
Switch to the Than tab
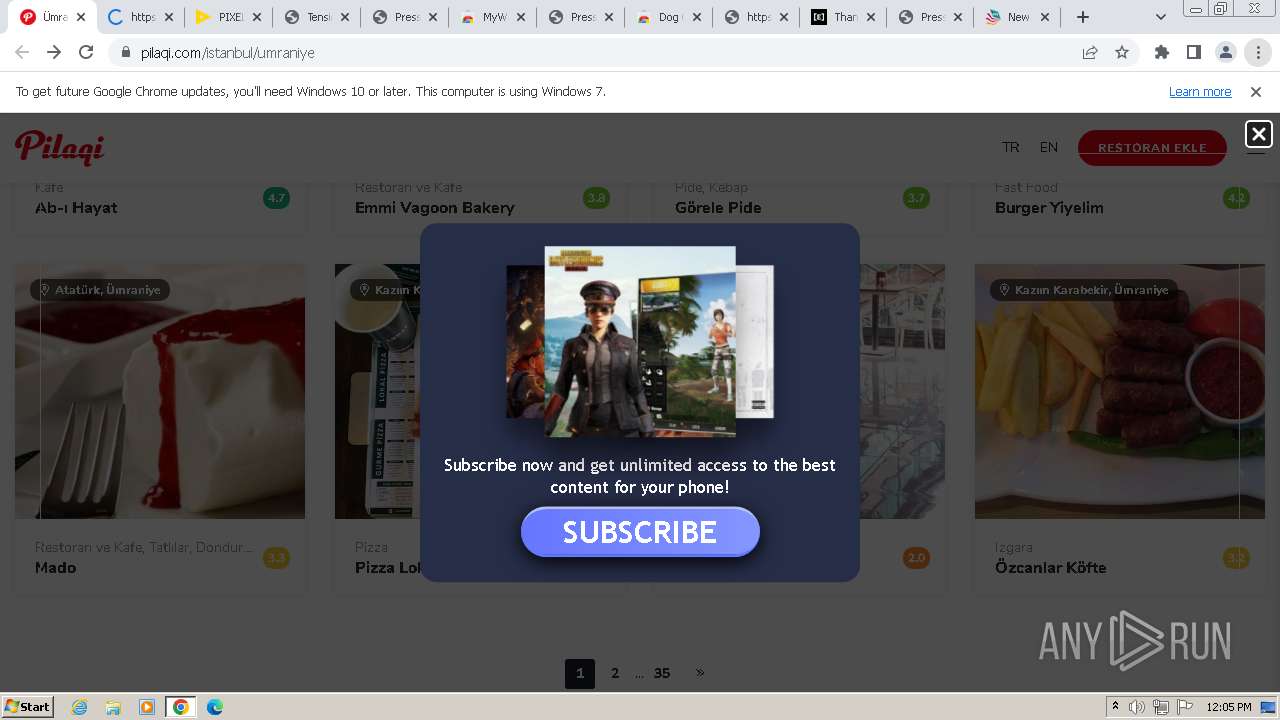click(836, 17)
